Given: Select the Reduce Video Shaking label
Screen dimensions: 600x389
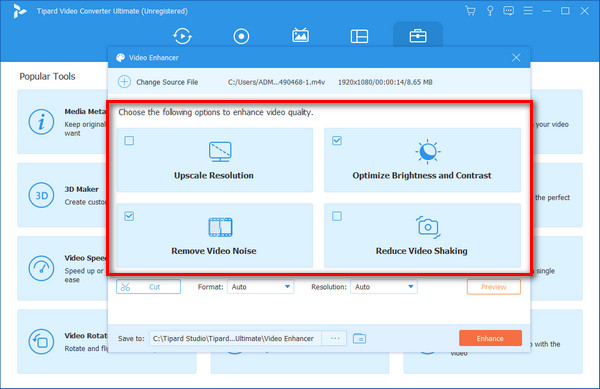Looking at the screenshot, I should pyautogui.click(x=421, y=251).
